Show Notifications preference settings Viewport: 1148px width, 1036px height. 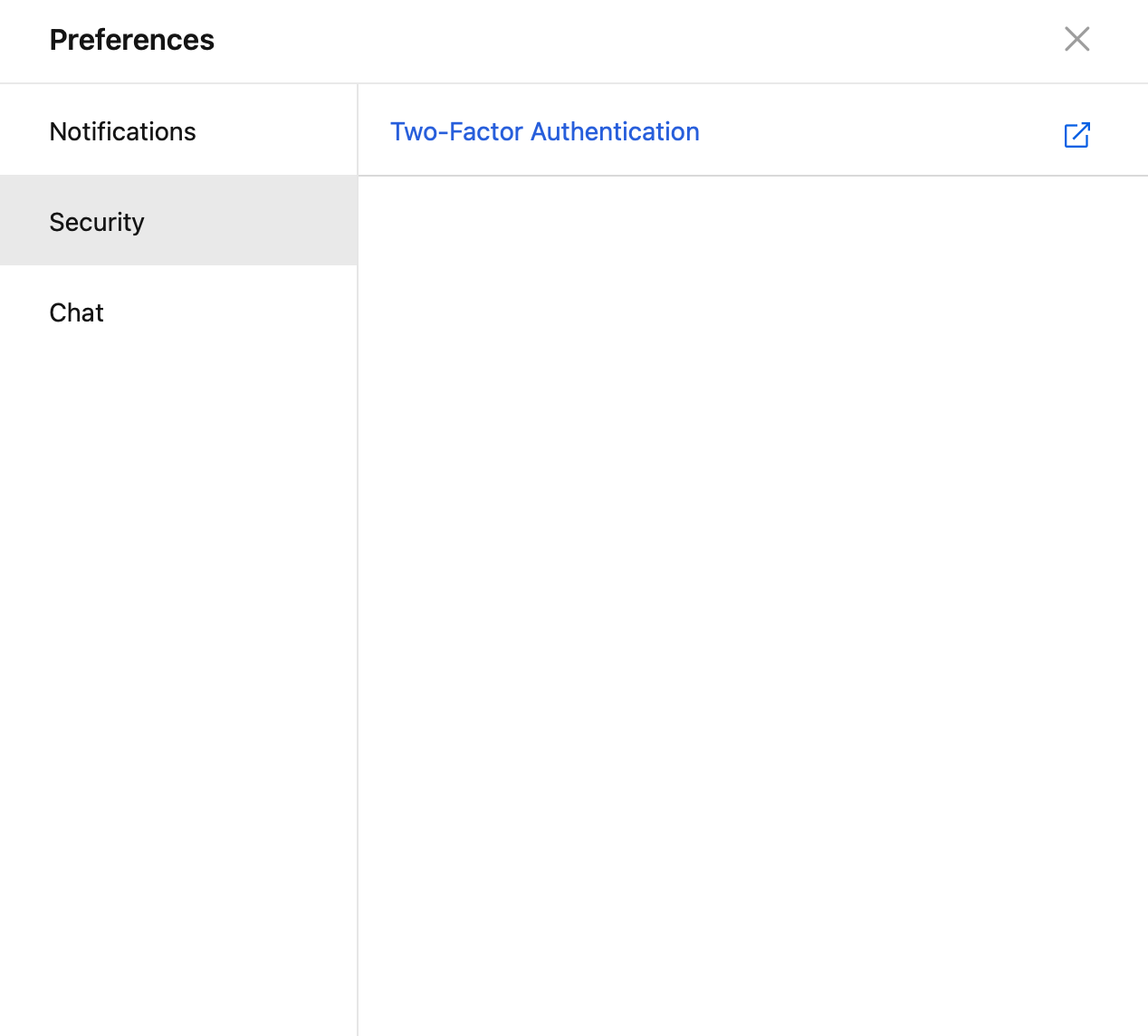tap(122, 131)
